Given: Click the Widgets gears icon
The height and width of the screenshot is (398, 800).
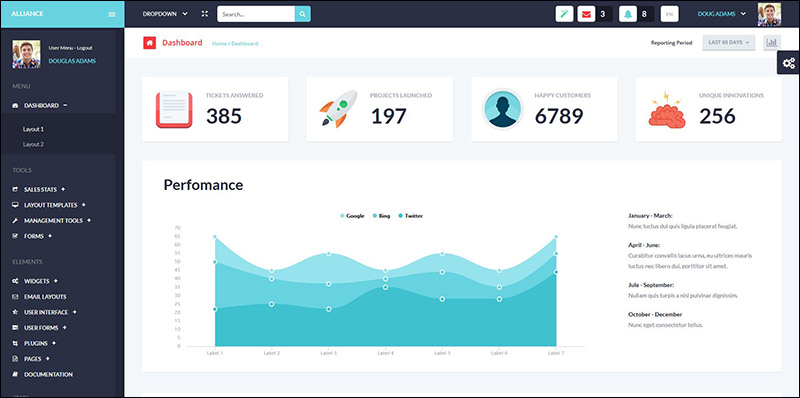Looking at the screenshot, I should click(15, 281).
